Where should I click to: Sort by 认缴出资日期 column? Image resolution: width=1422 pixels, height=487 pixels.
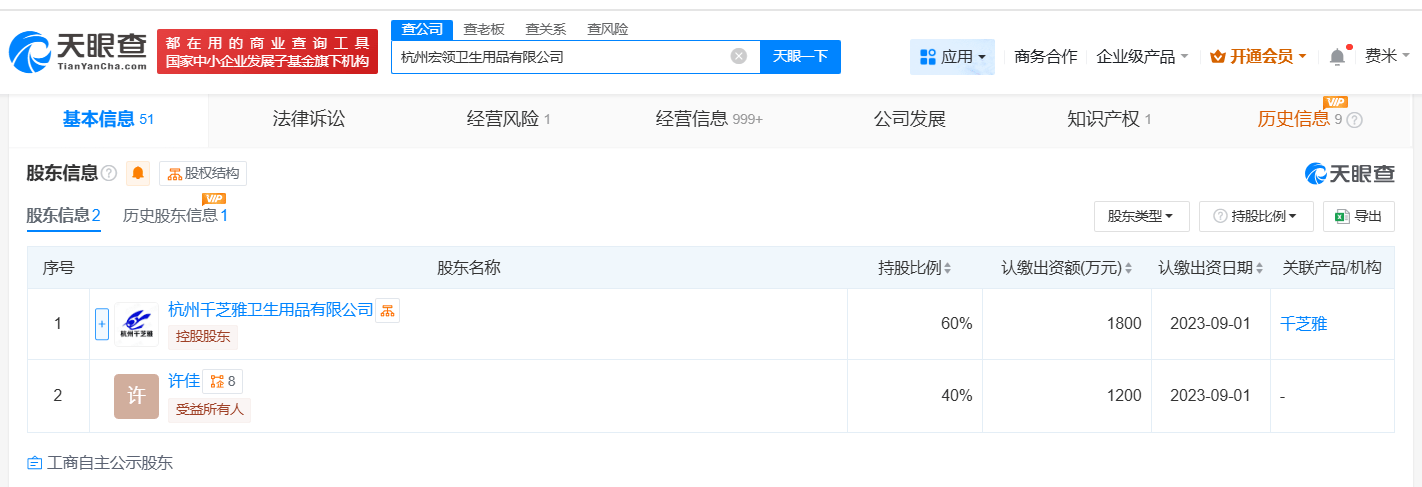coord(1210,268)
